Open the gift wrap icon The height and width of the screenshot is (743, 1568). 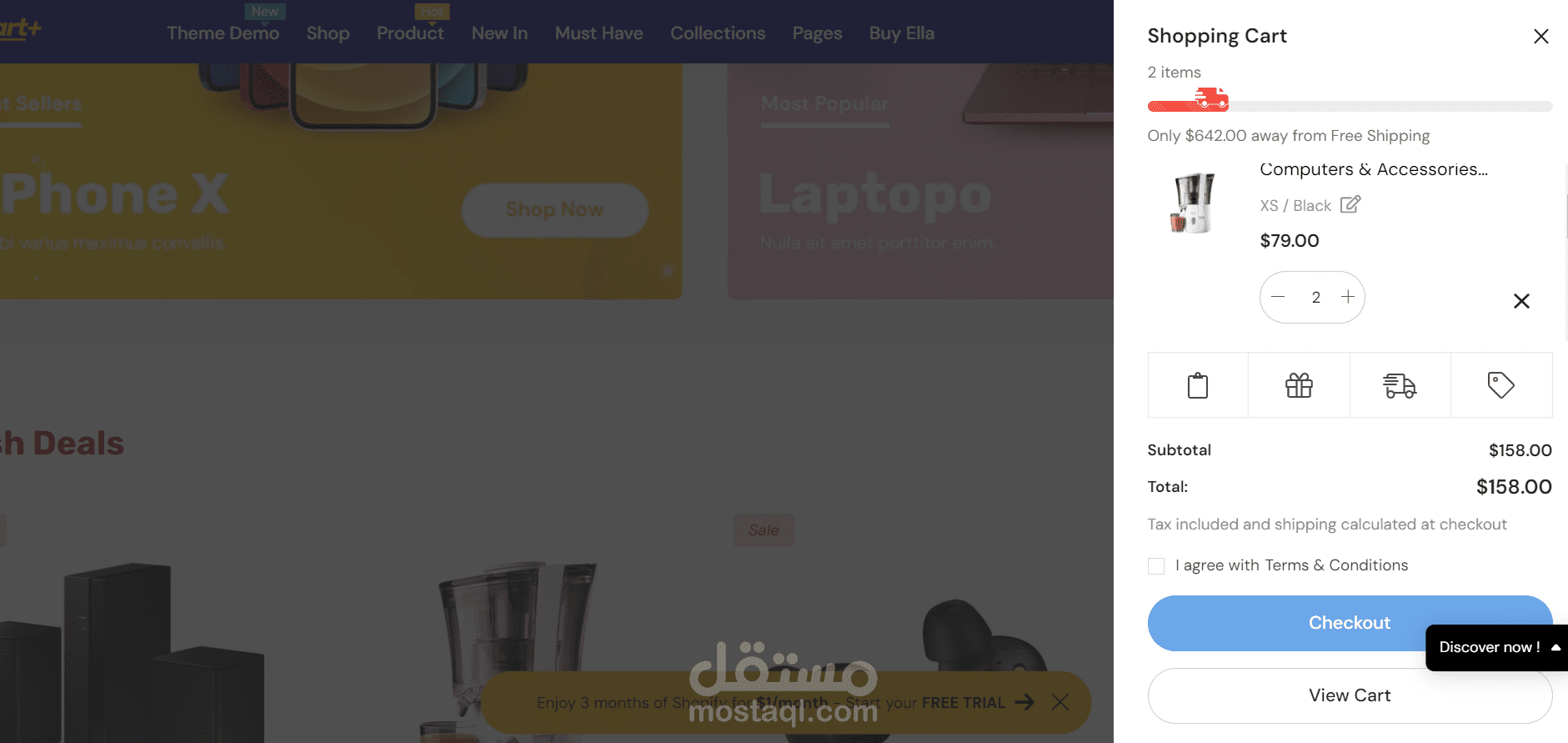(x=1299, y=385)
